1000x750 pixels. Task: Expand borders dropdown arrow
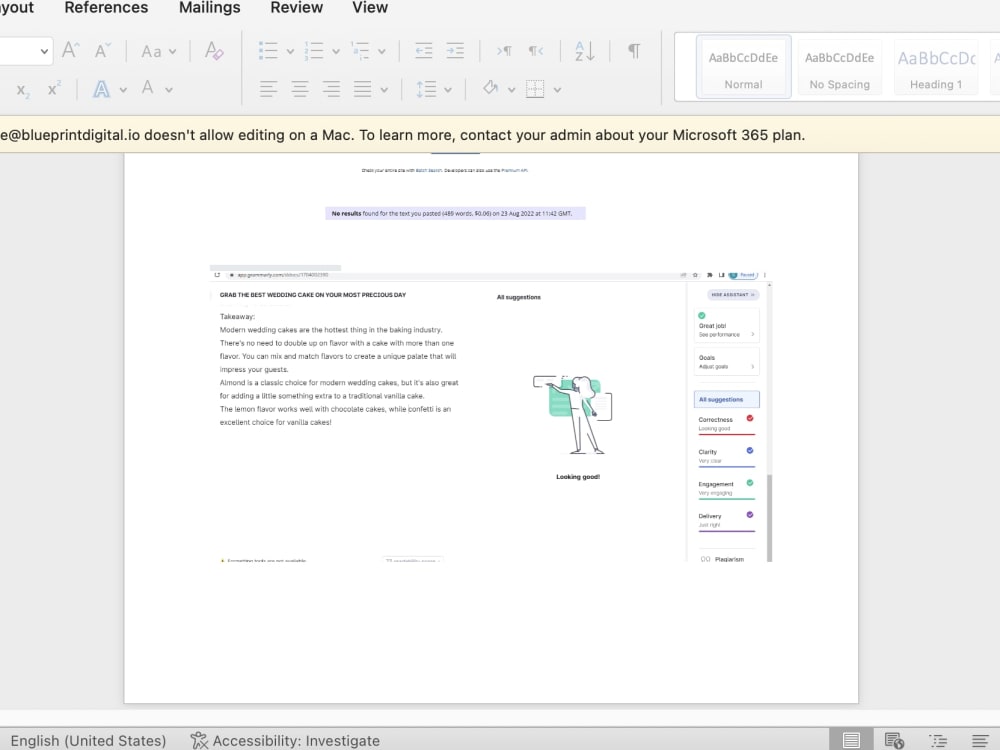click(557, 90)
